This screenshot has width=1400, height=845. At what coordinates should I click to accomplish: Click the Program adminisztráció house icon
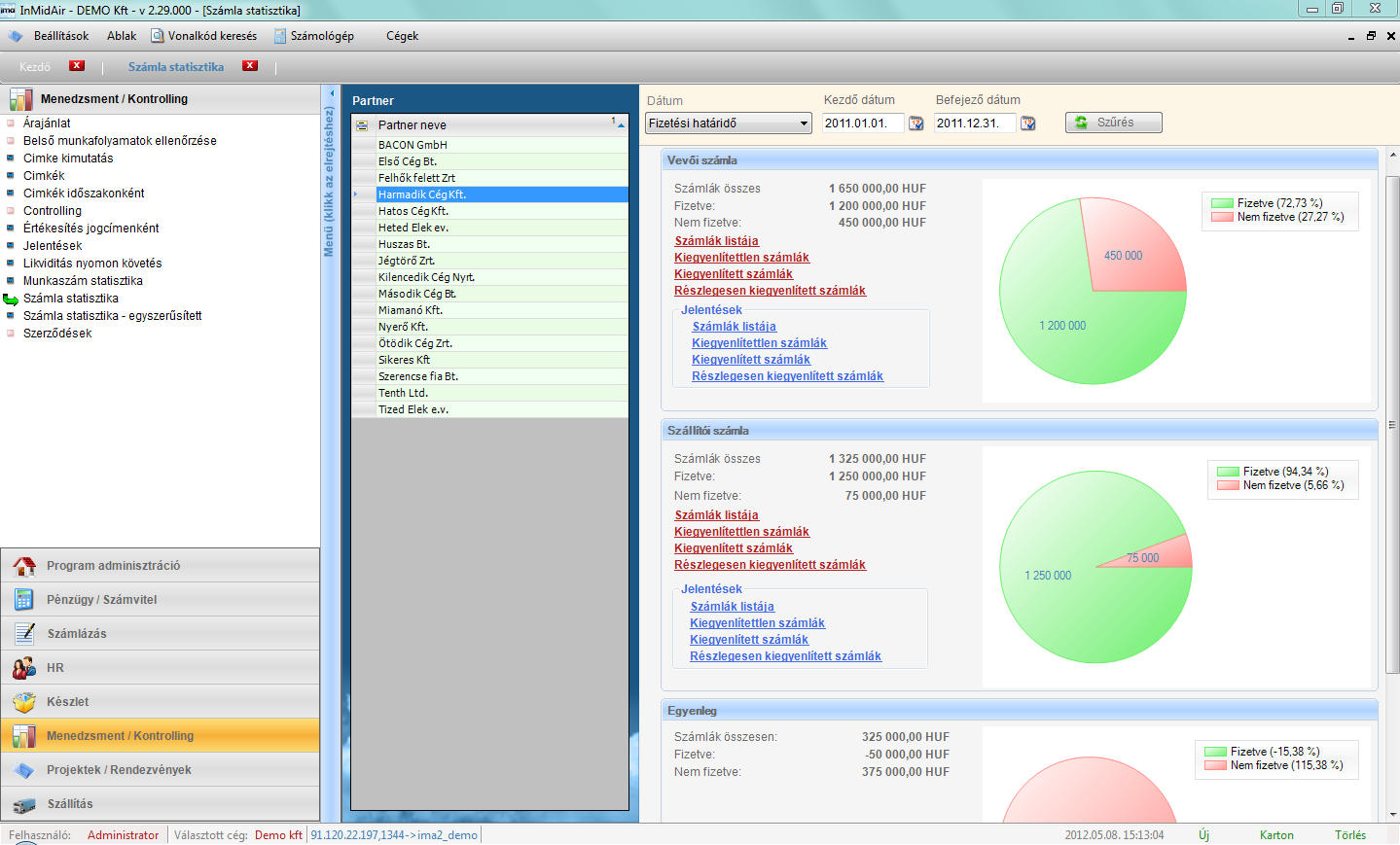tap(24, 566)
